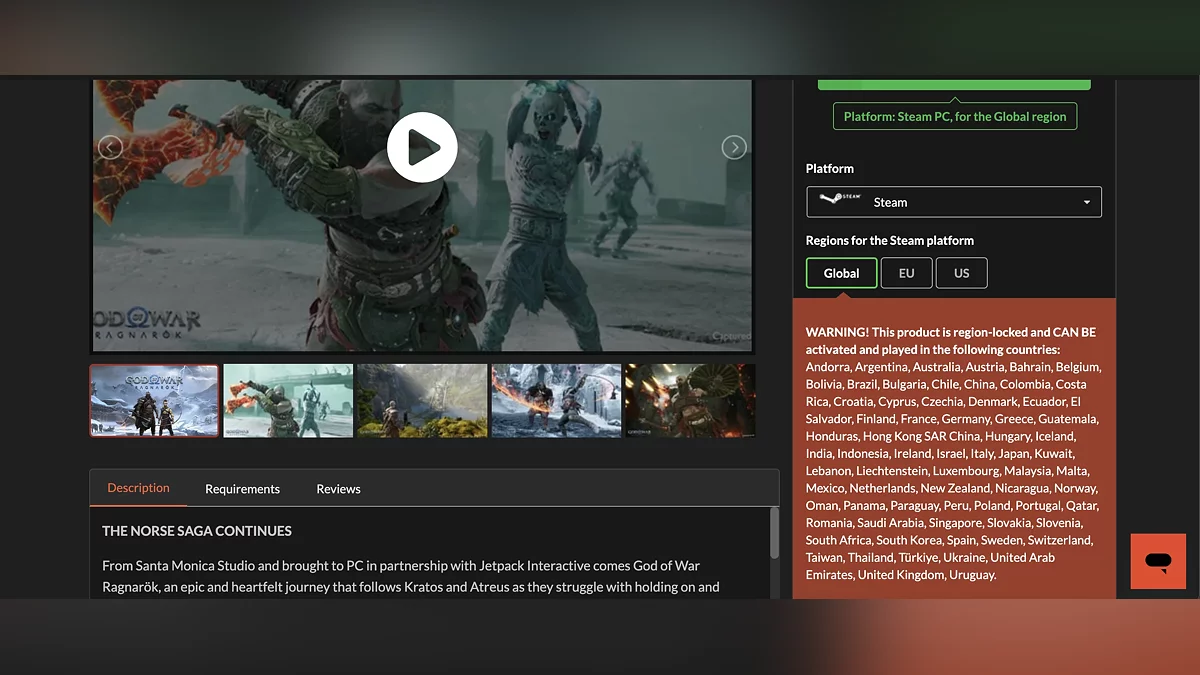Image resolution: width=1200 pixels, height=675 pixels.
Task: Click the description panel scrollbar
Action: coord(774,535)
